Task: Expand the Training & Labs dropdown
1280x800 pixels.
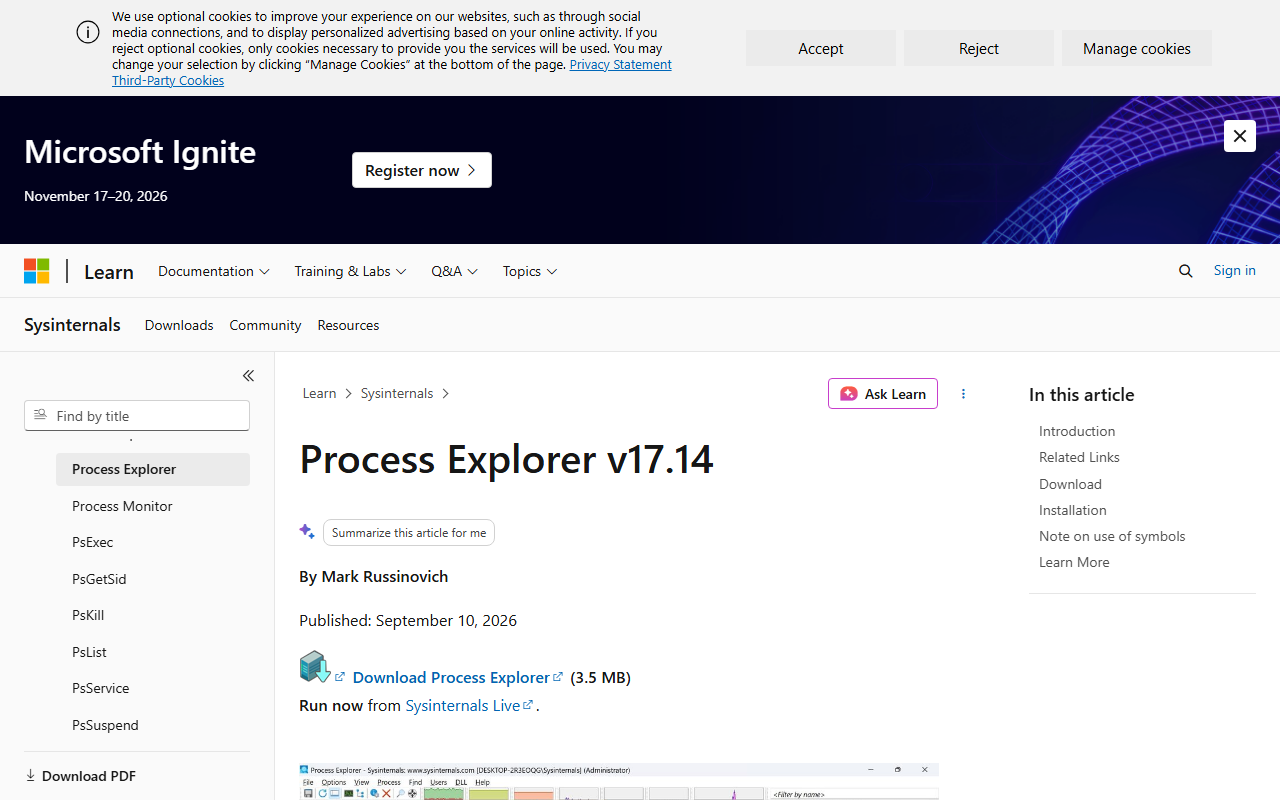Action: [350, 271]
